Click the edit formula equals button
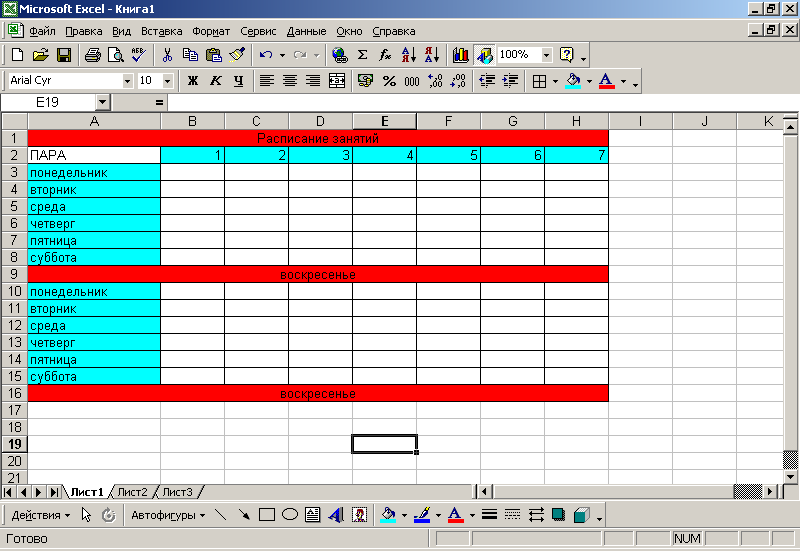800x551 pixels. click(159, 103)
